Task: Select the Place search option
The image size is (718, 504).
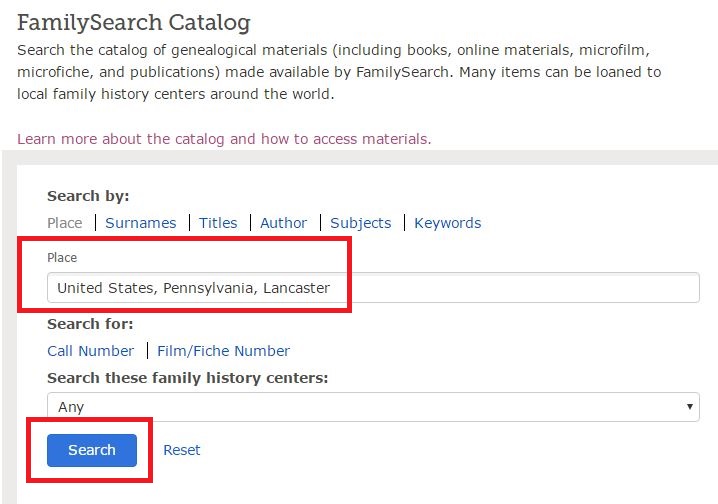Action: pos(65,223)
